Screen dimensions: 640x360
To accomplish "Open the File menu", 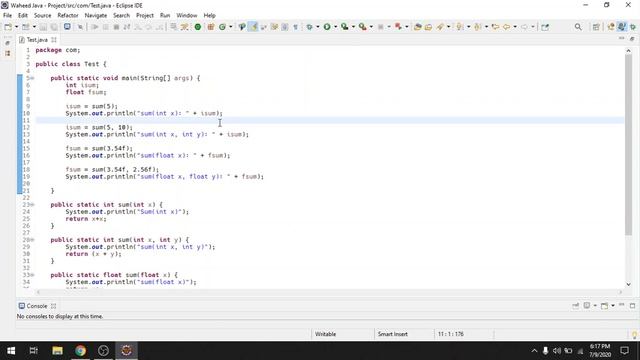I will point(7,16).
